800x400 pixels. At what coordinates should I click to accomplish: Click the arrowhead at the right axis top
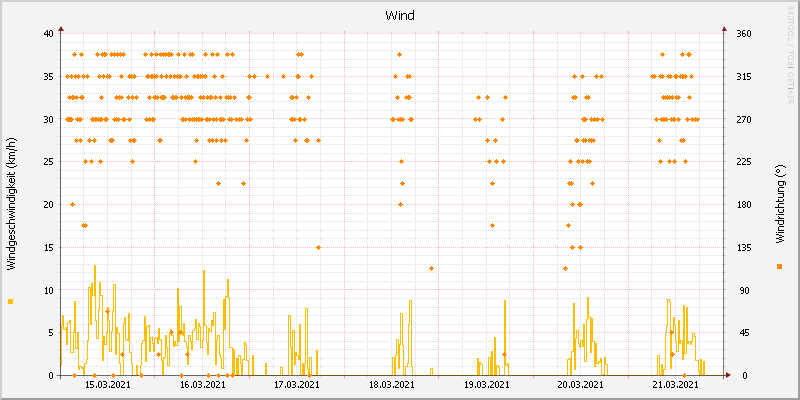tap(723, 29)
